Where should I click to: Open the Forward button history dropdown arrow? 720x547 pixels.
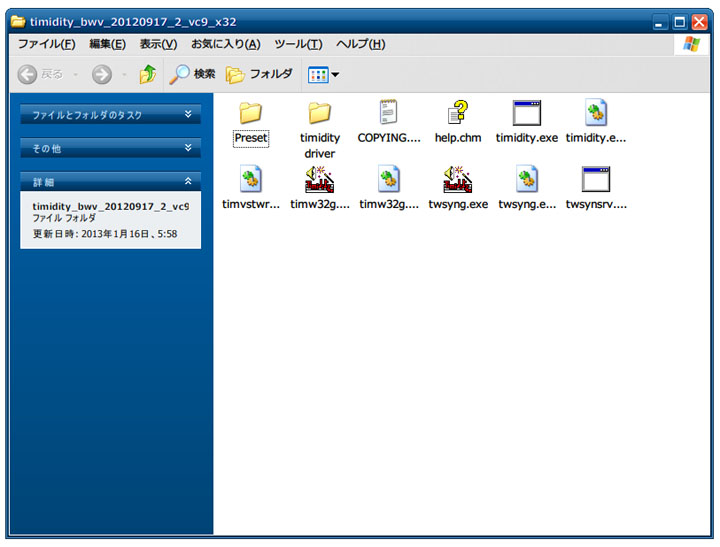click(x=124, y=74)
